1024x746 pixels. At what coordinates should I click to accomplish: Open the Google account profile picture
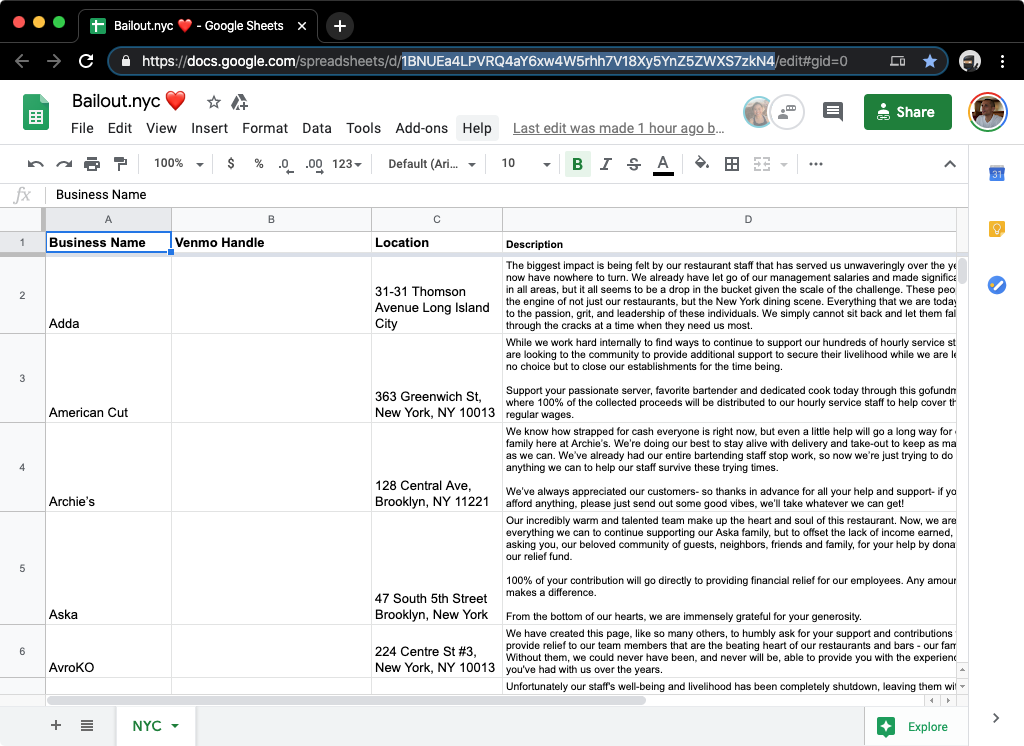pyautogui.click(x=987, y=112)
